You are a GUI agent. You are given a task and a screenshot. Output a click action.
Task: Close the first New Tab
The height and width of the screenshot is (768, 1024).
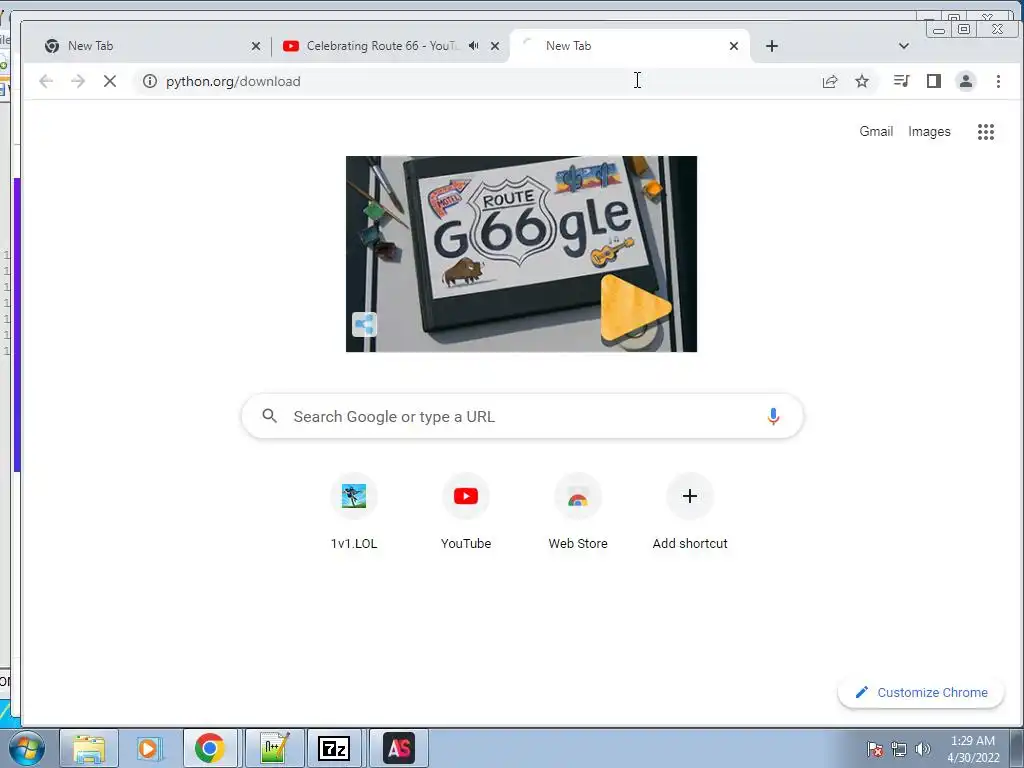click(256, 46)
